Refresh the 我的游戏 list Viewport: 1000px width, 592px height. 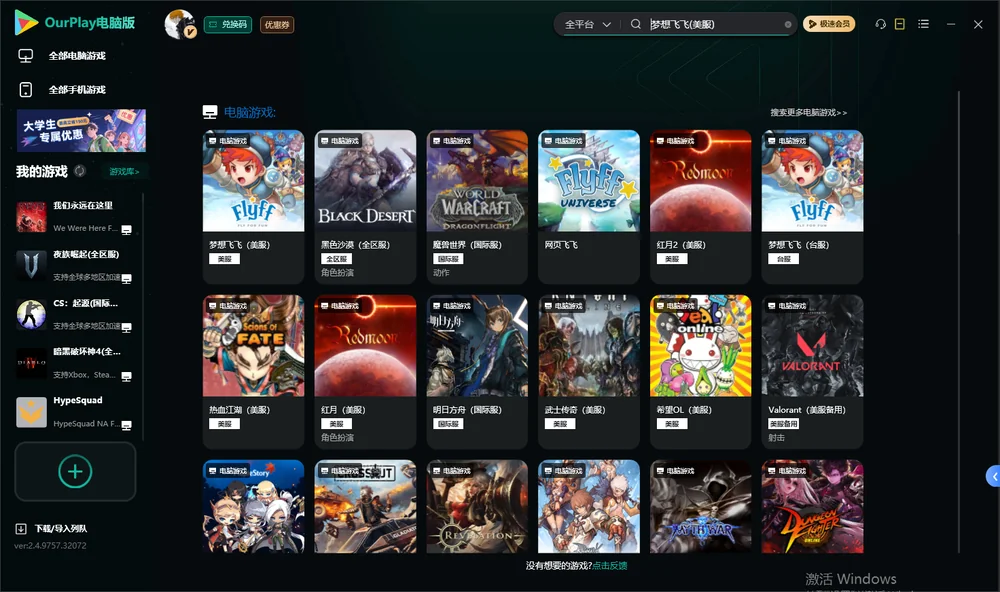(80, 171)
